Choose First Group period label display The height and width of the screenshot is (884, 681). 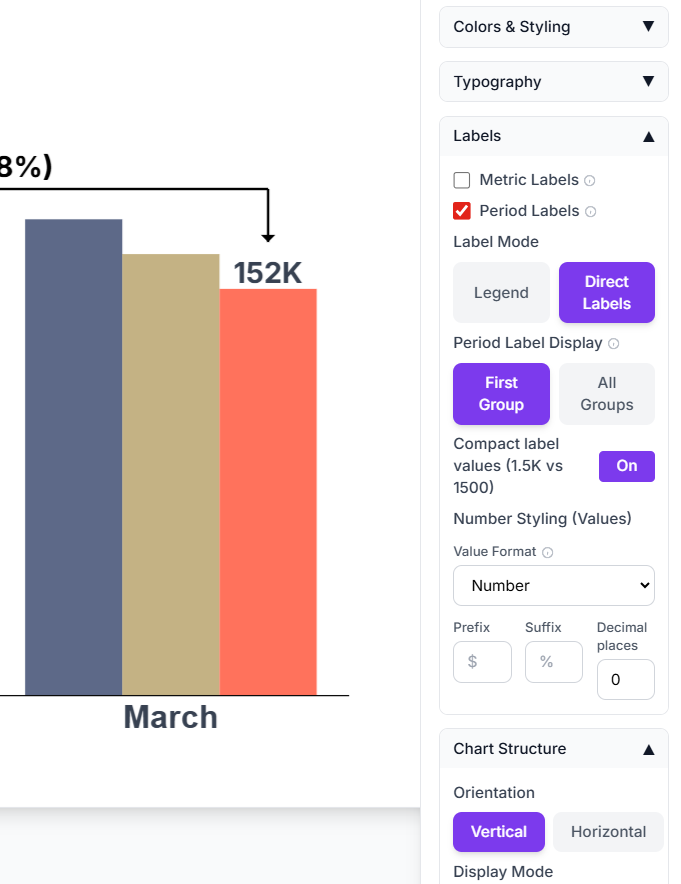click(x=501, y=394)
